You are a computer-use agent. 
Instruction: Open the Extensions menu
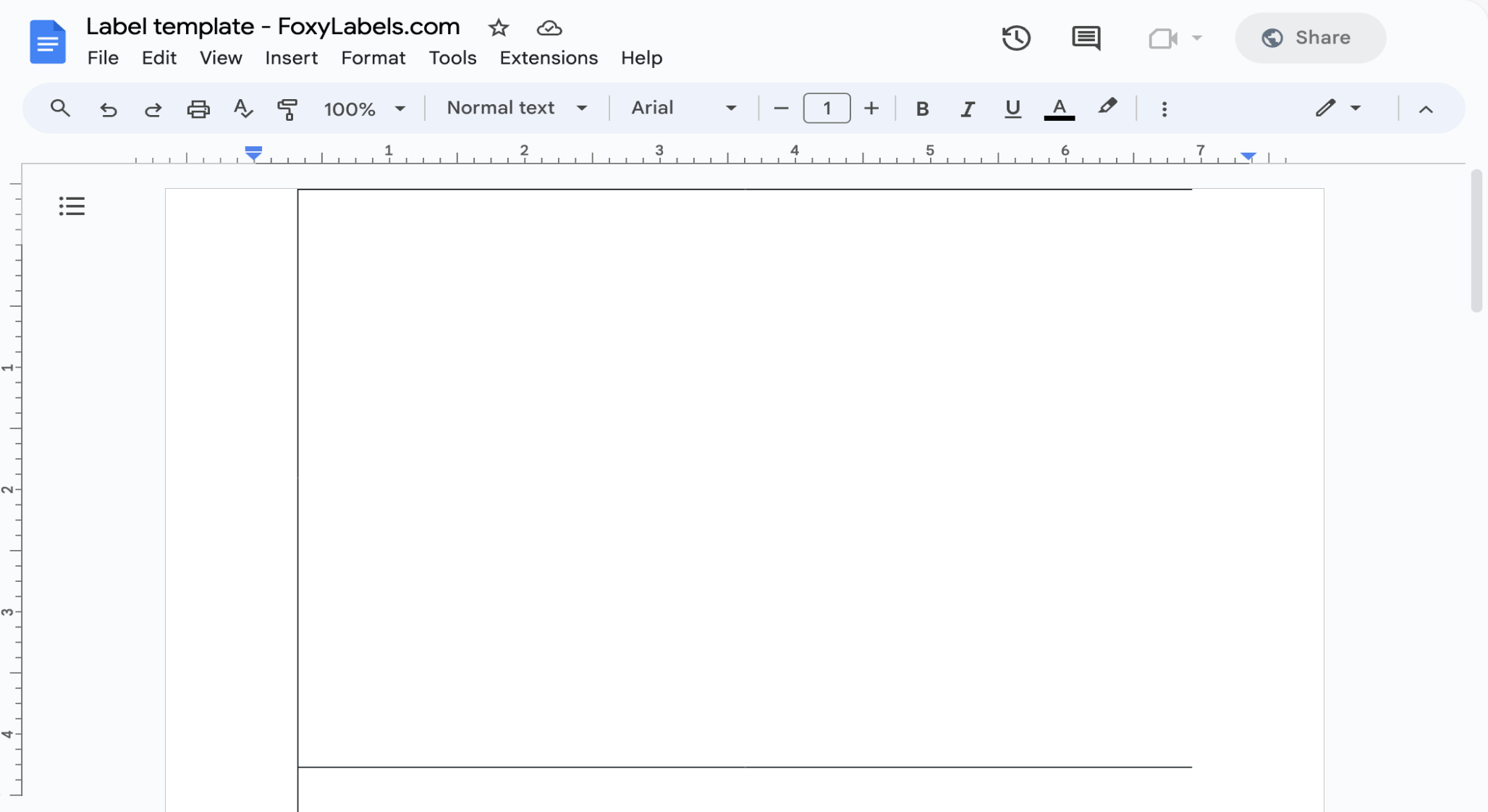(549, 58)
